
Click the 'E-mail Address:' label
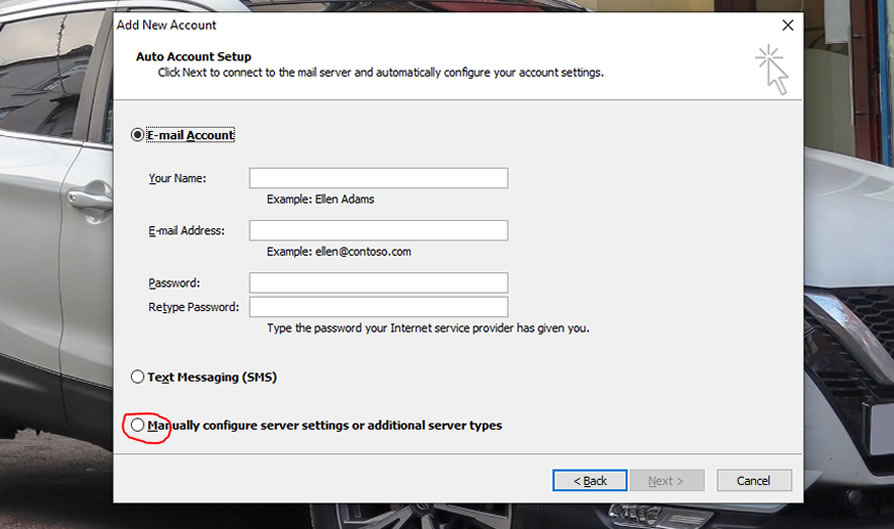(x=186, y=231)
